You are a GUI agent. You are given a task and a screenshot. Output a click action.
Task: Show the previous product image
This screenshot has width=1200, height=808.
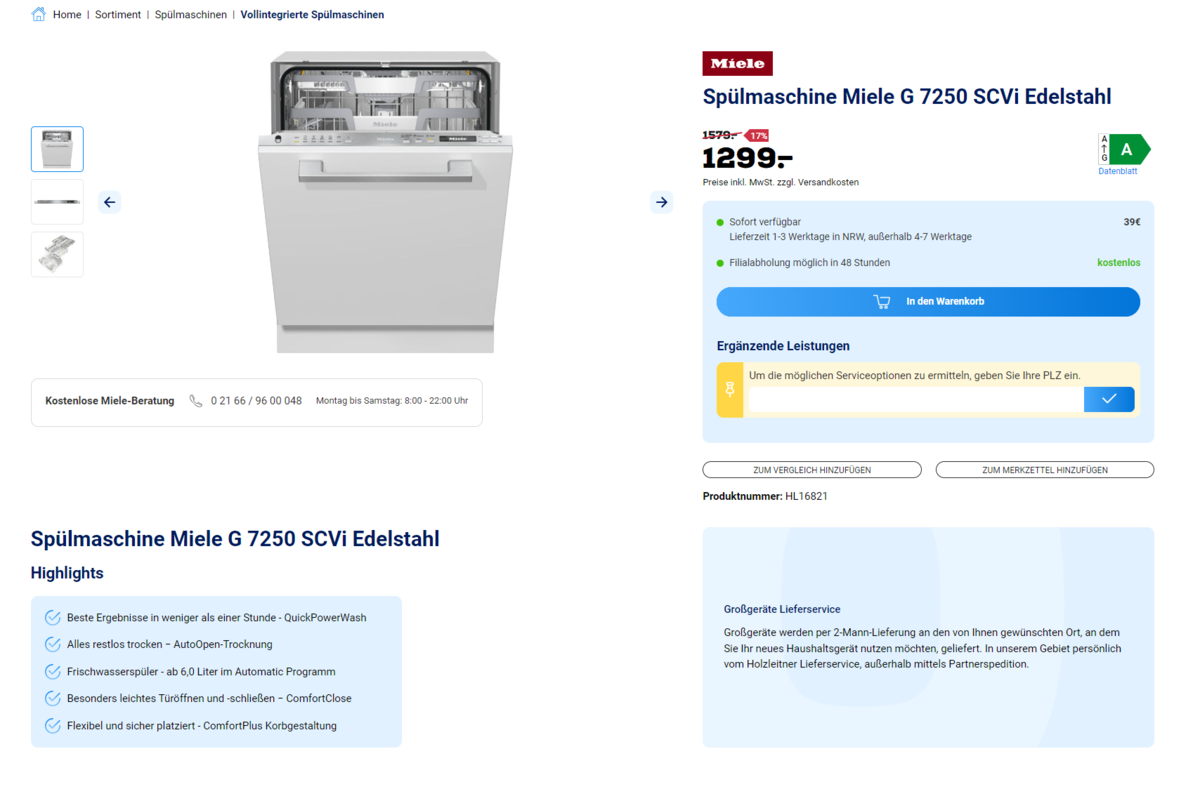(x=110, y=202)
